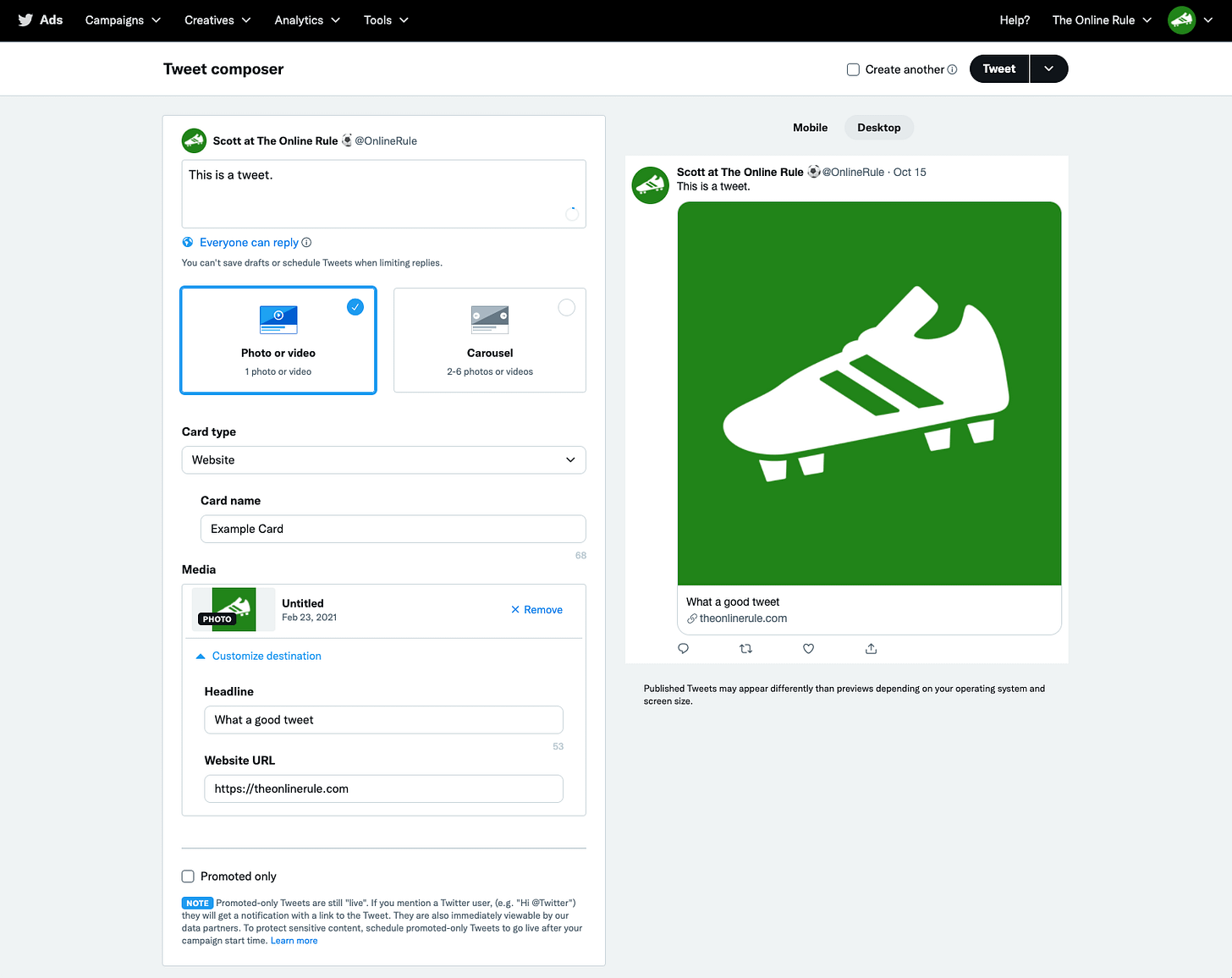Click the globe icon beside Everyone can reply
This screenshot has height=978, width=1232.
coord(188,242)
